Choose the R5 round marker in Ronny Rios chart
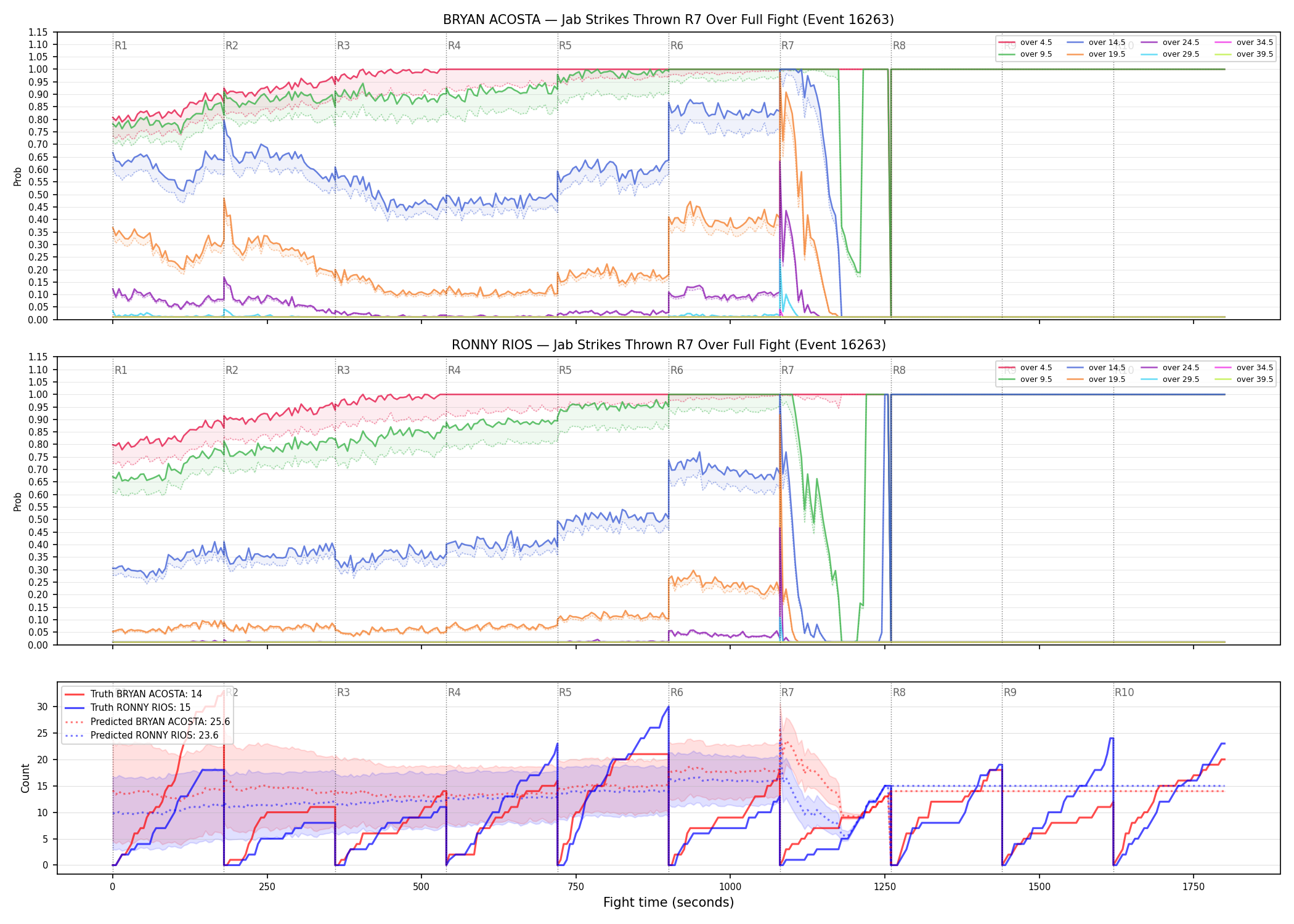 [x=565, y=370]
